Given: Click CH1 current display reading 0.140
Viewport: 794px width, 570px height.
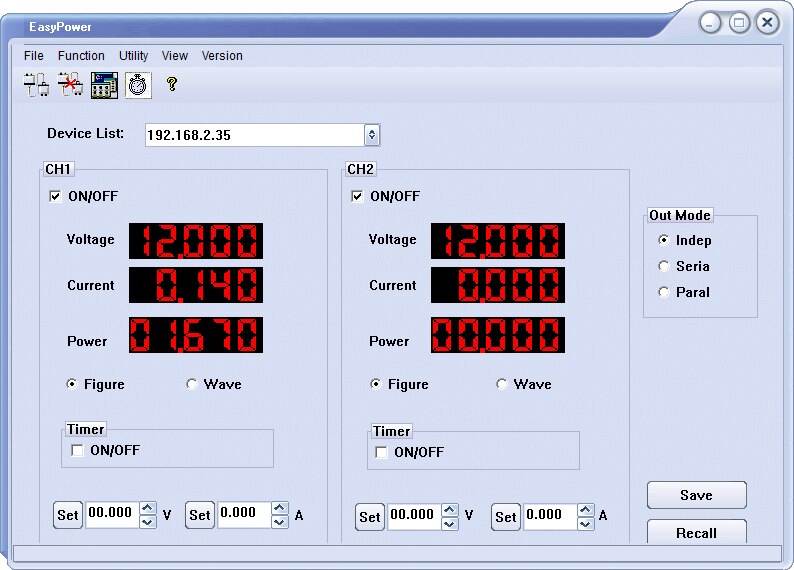Looking at the screenshot, I should 196,285.
